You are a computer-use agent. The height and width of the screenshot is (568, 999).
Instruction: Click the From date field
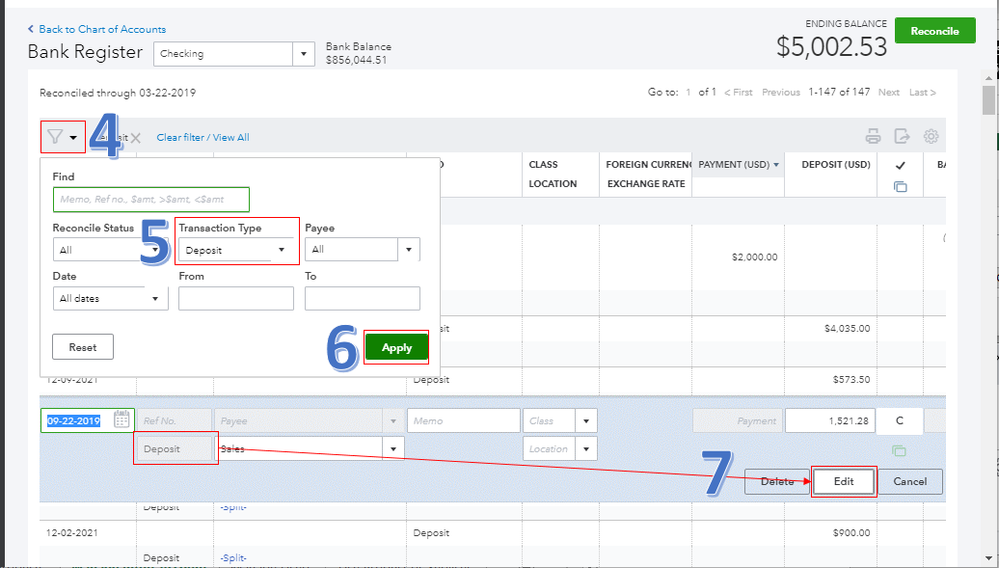click(x=236, y=298)
